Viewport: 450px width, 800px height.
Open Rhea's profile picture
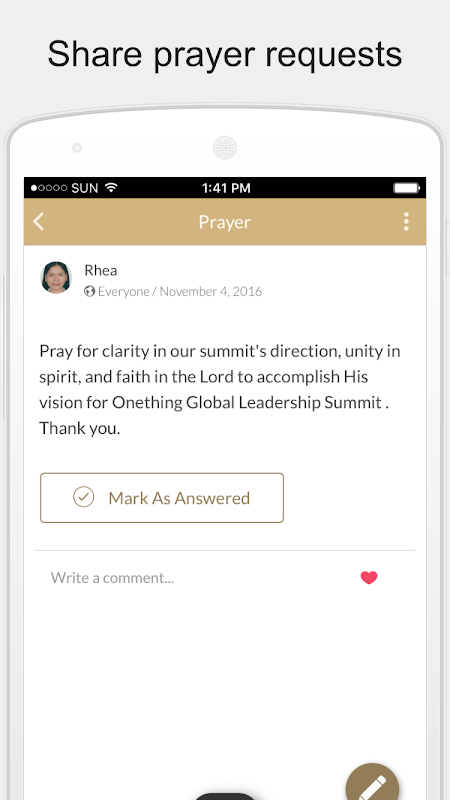click(56, 278)
